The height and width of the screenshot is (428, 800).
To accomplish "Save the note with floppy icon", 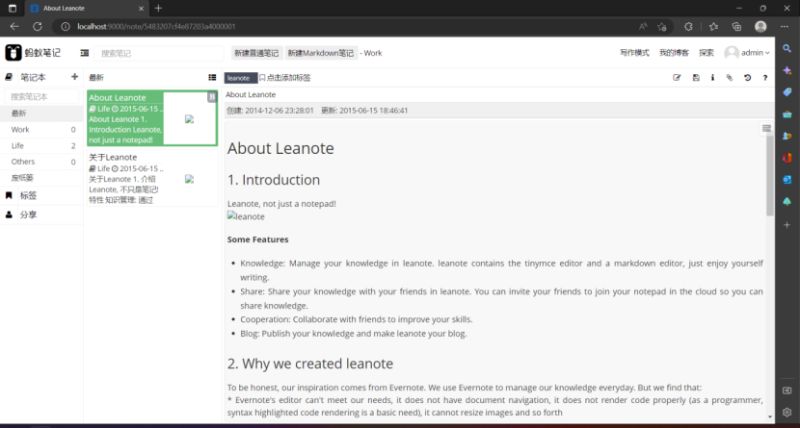I will pos(696,78).
